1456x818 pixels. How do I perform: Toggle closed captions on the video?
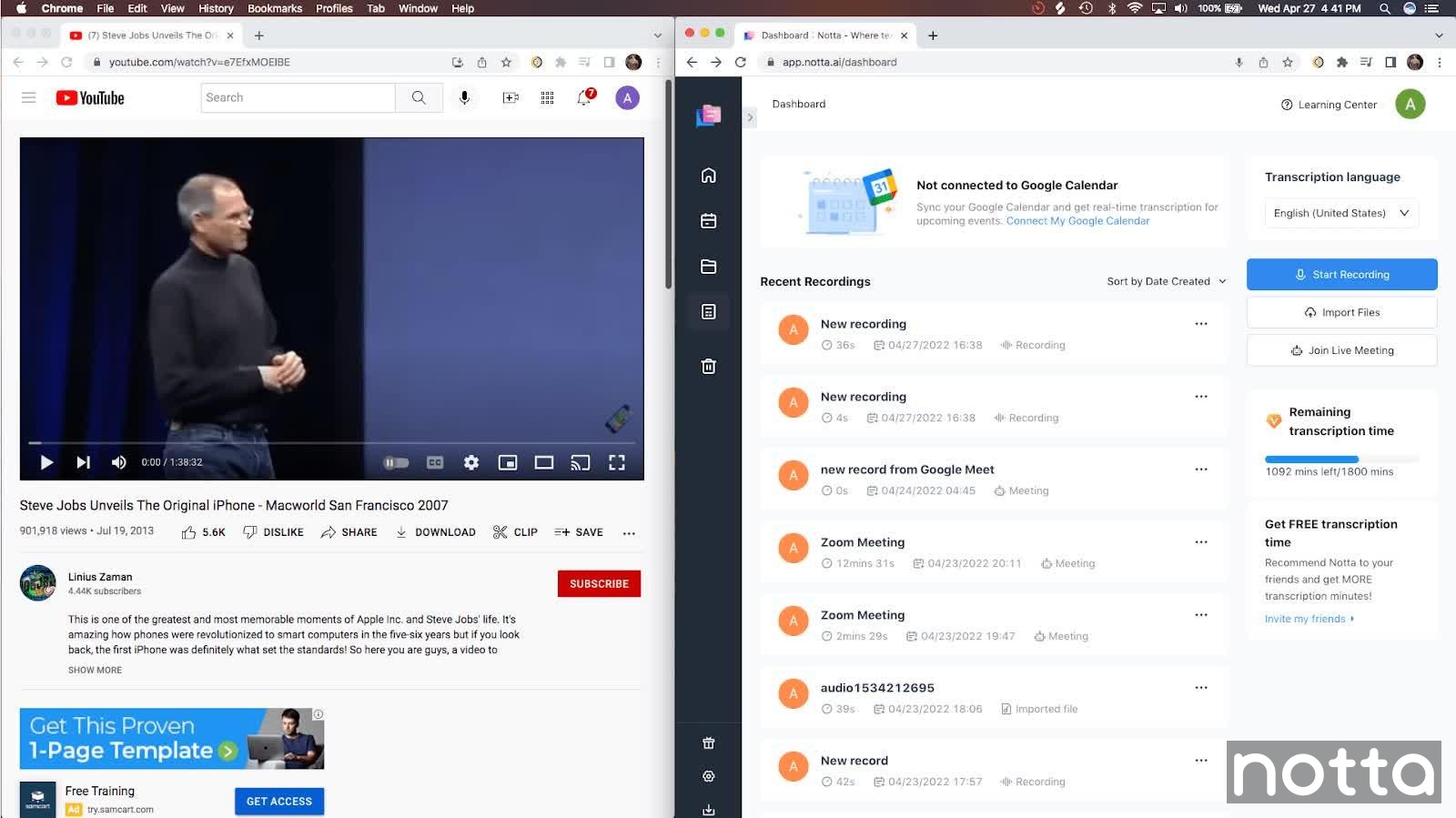[435, 462]
